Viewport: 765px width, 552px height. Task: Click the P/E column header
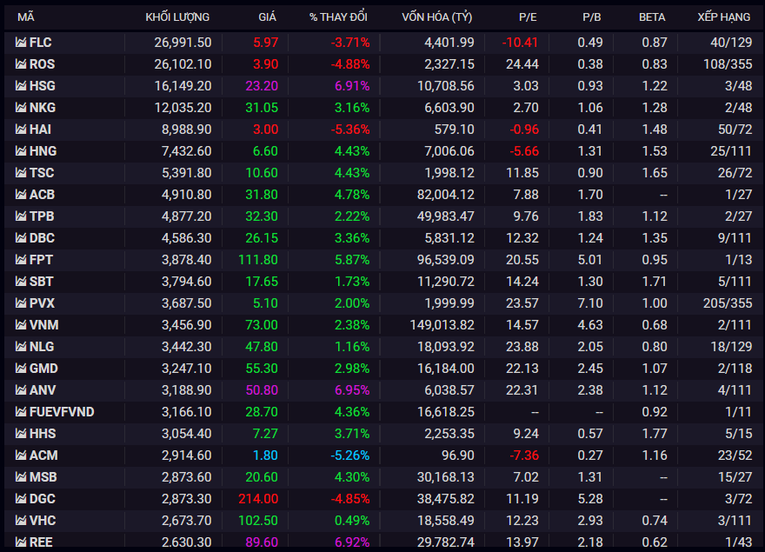(527, 18)
